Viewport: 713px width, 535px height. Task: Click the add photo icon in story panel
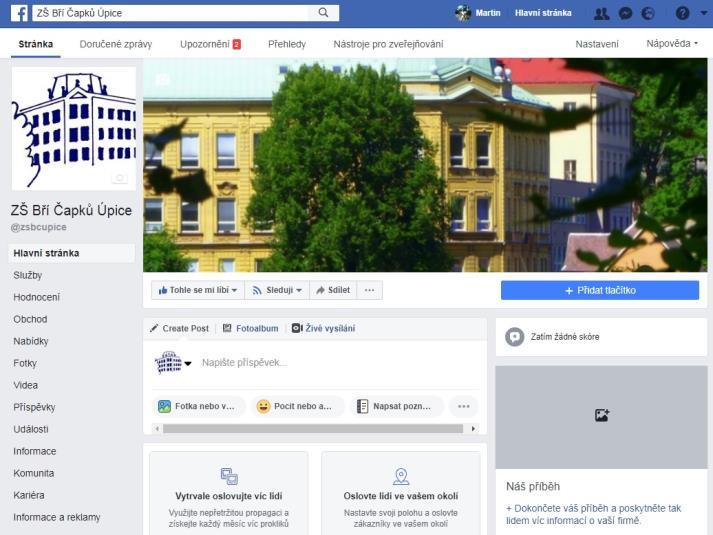tap(602, 415)
